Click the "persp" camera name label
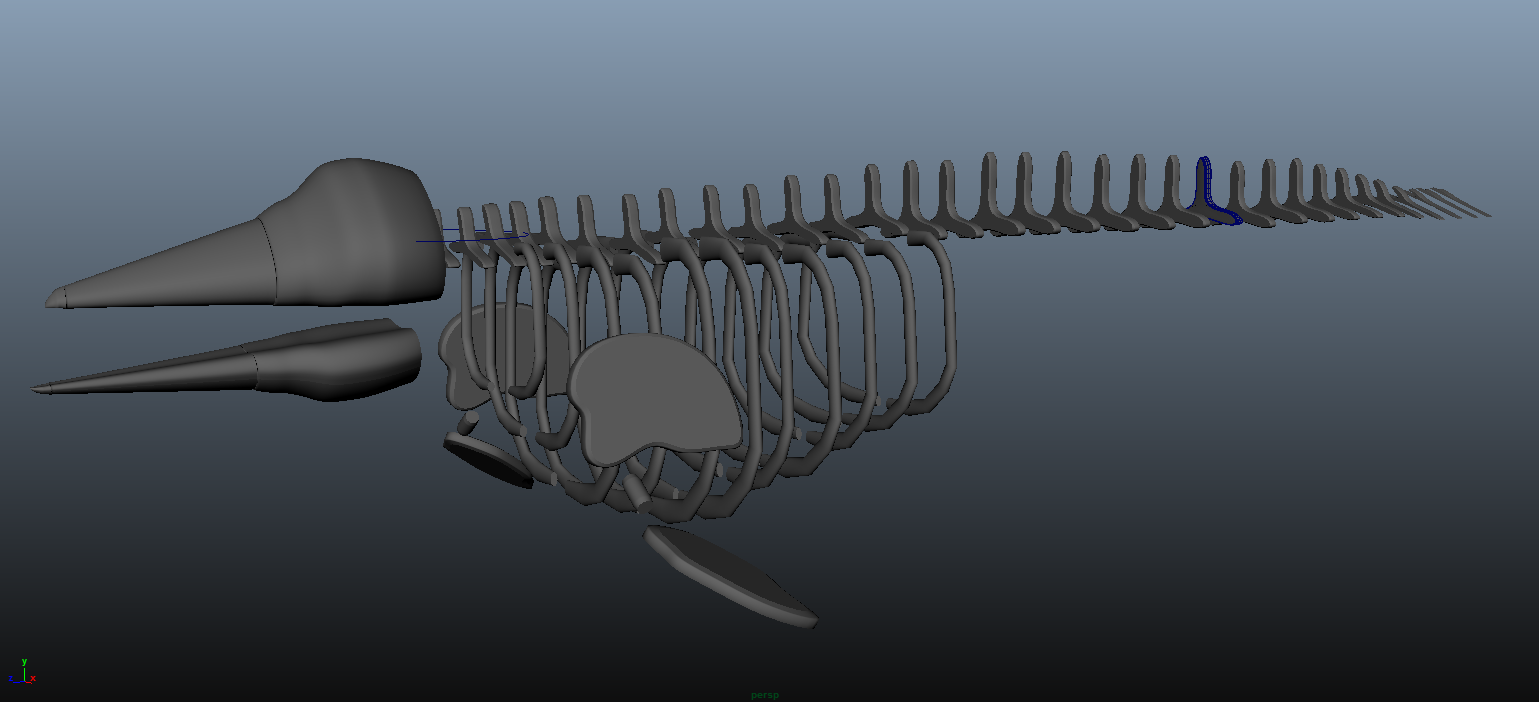1539x702 pixels. point(765,695)
